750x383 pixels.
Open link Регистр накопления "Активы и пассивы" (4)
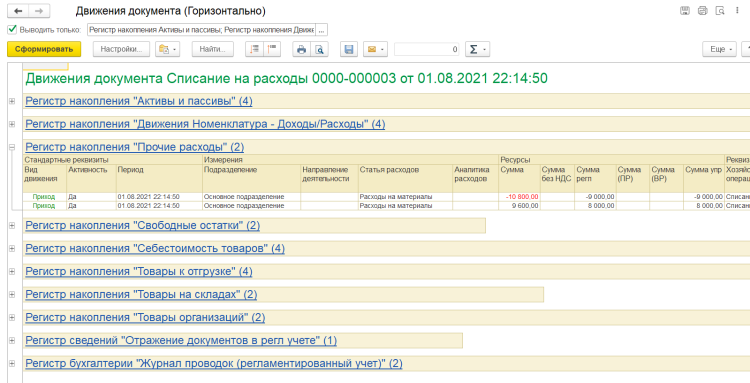(x=139, y=101)
